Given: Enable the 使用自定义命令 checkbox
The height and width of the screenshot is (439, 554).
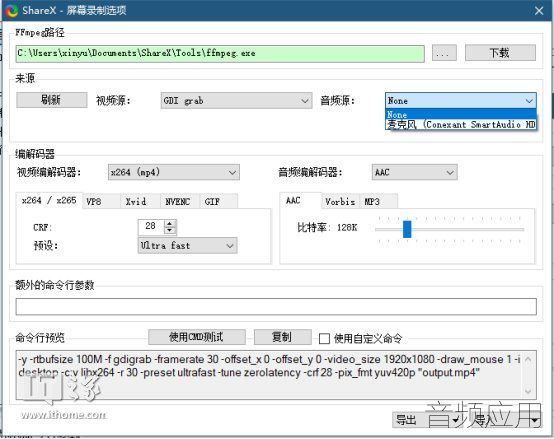Looking at the screenshot, I should pos(324,339).
